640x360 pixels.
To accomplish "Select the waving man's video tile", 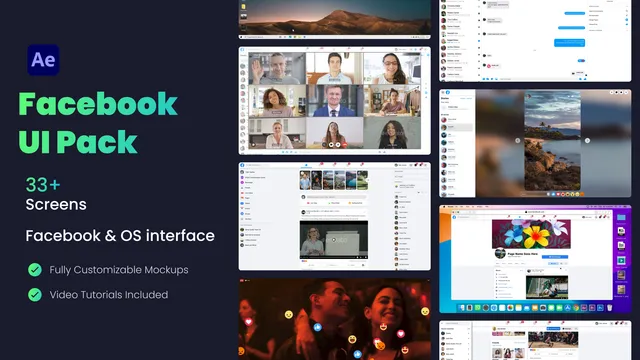I will 277,68.
